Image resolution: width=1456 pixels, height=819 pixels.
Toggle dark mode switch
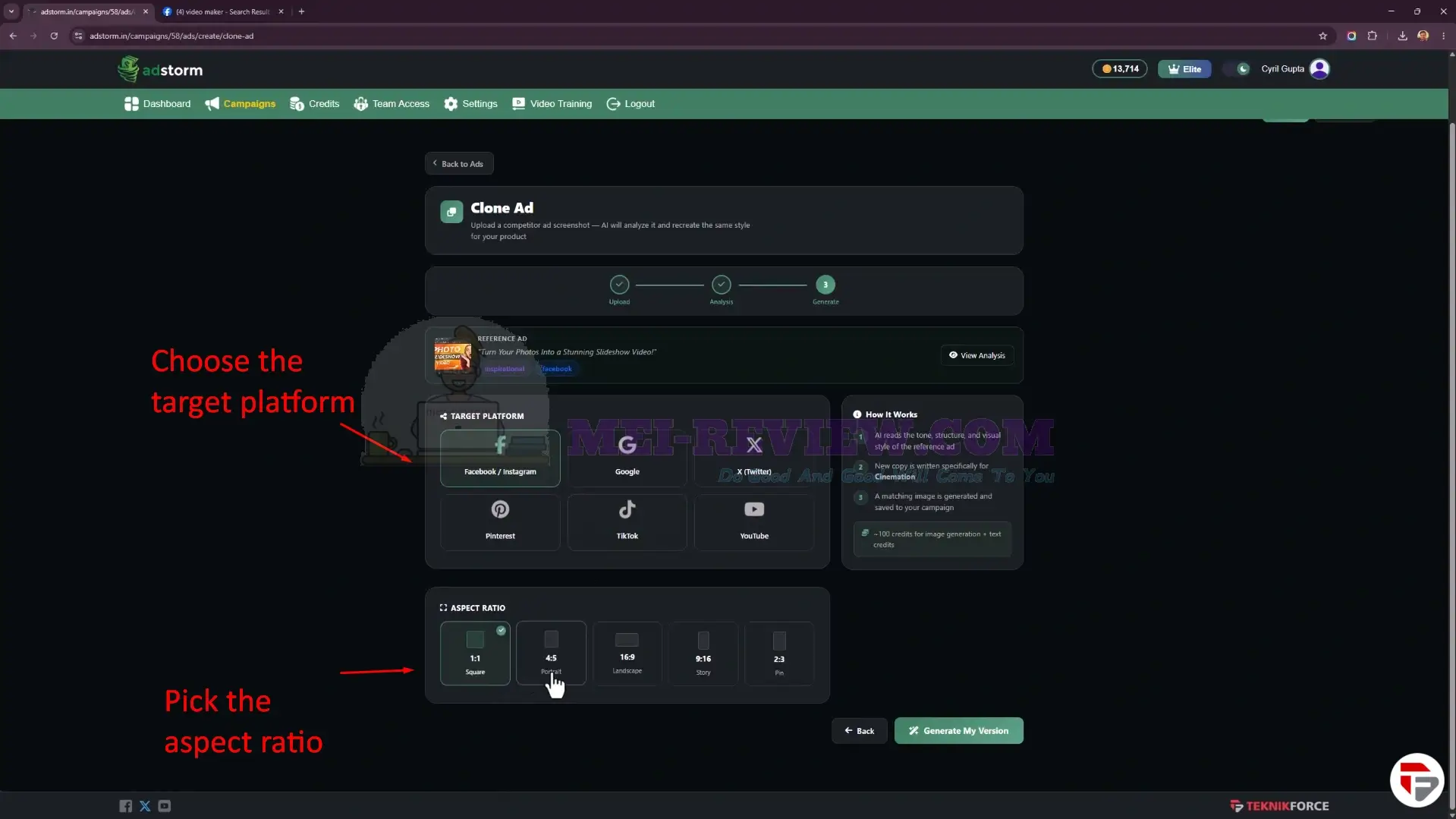tap(1237, 68)
